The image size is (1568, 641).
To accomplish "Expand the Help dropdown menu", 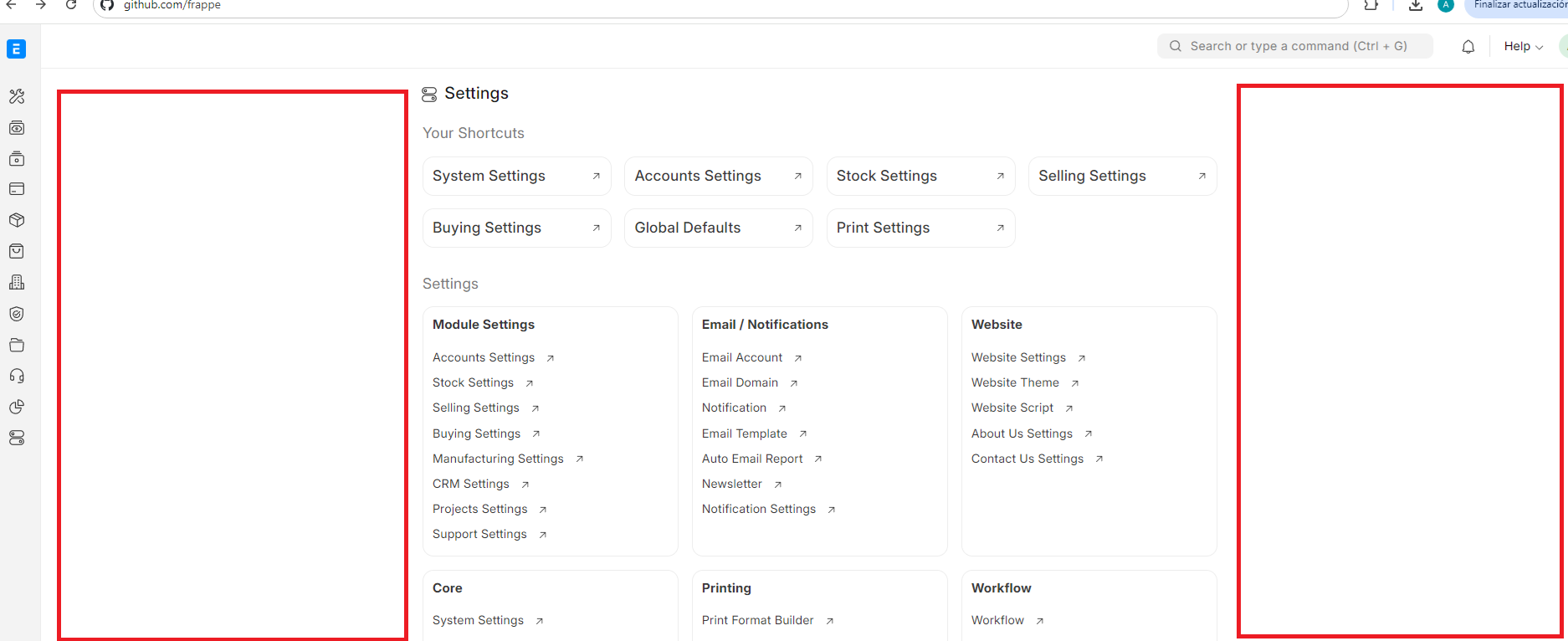I will (x=1524, y=47).
